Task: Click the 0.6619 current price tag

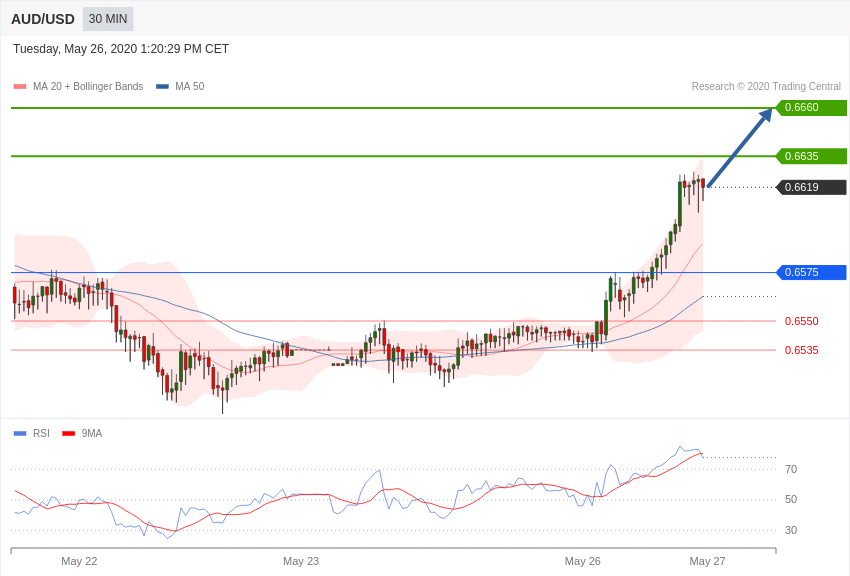Action: tap(812, 187)
